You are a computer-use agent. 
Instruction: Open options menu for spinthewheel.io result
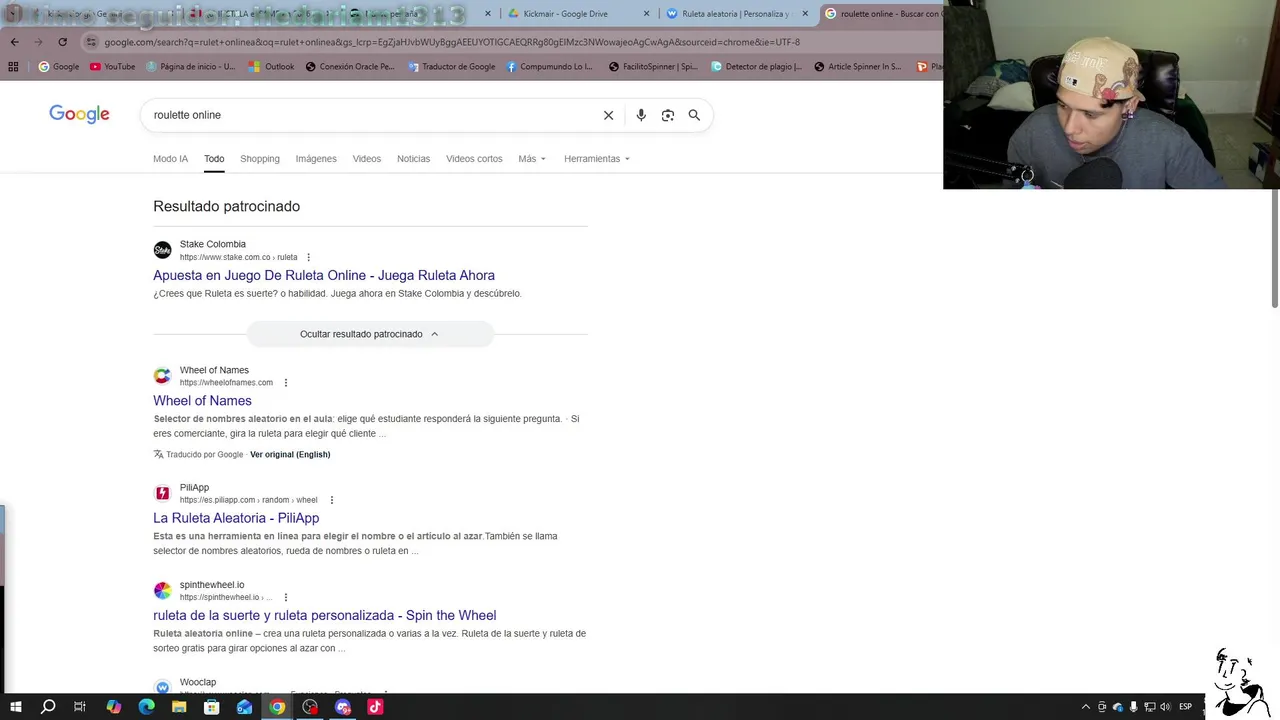tap(286, 597)
